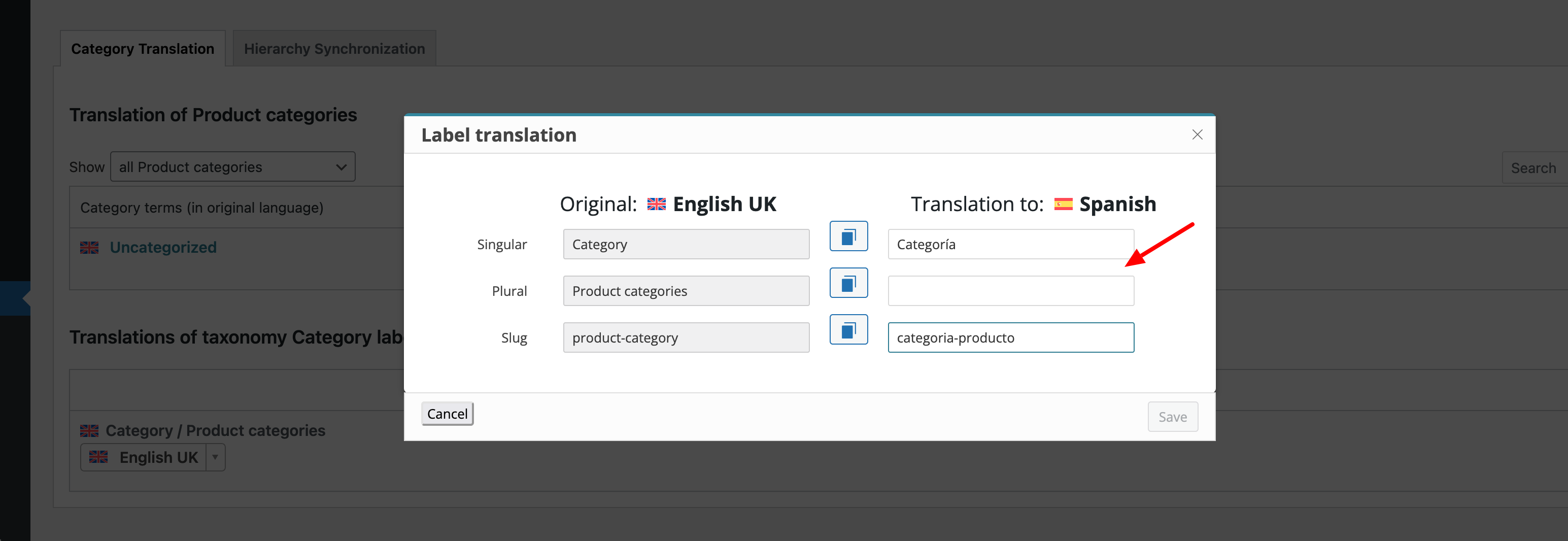Focus the empty Plural translation field
The width and height of the screenshot is (1568, 541).
click(x=1010, y=291)
